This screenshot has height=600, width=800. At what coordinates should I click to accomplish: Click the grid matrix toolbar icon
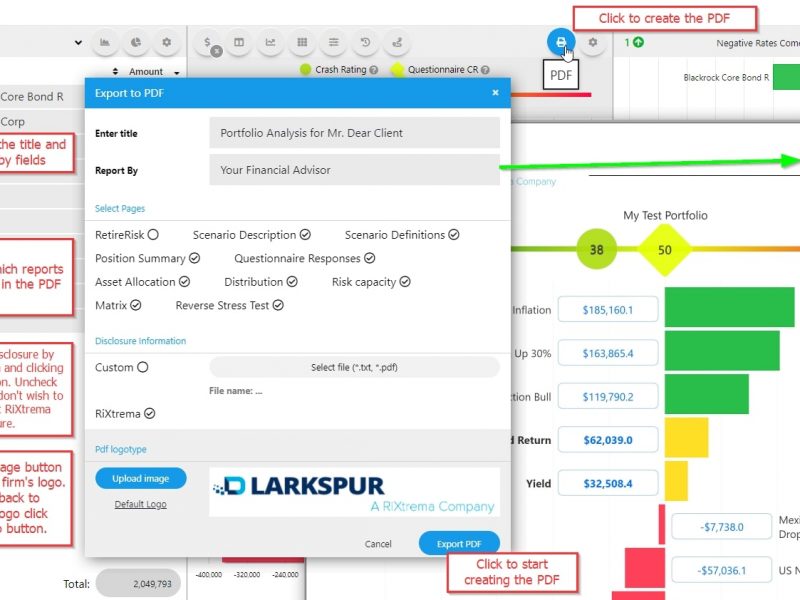point(302,43)
